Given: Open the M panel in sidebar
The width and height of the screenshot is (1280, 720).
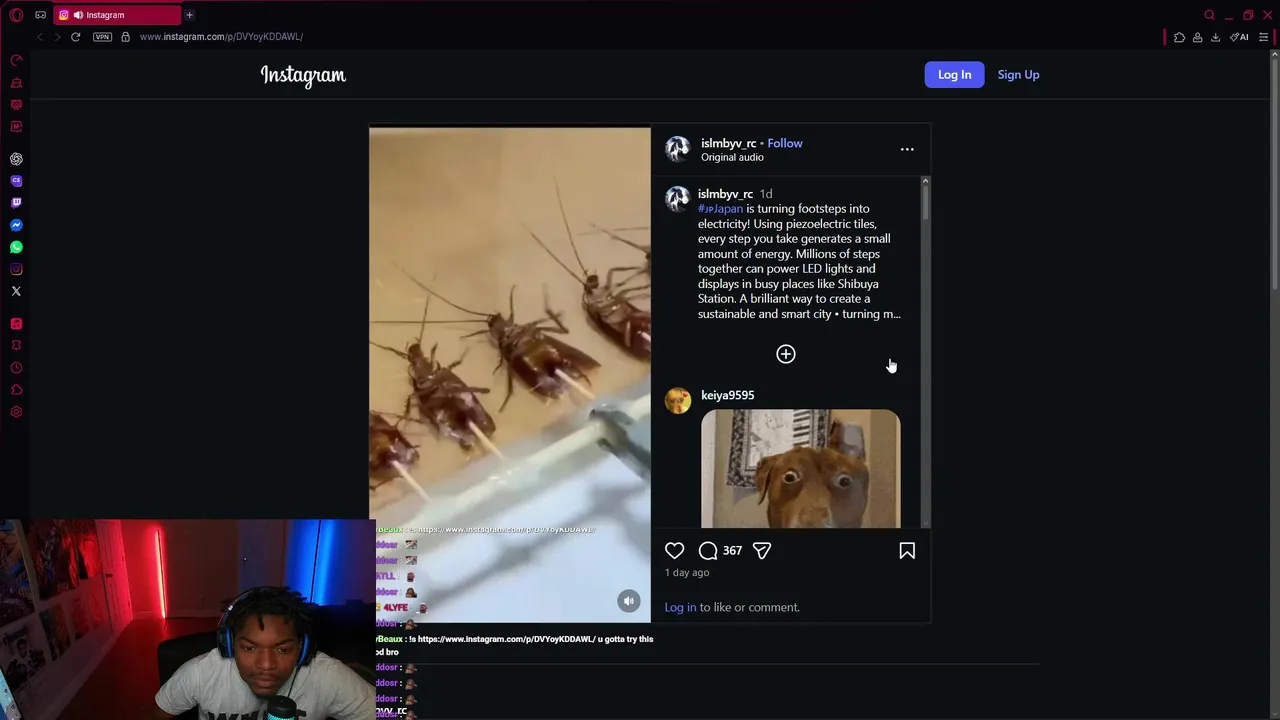Looking at the screenshot, I should pos(16,127).
